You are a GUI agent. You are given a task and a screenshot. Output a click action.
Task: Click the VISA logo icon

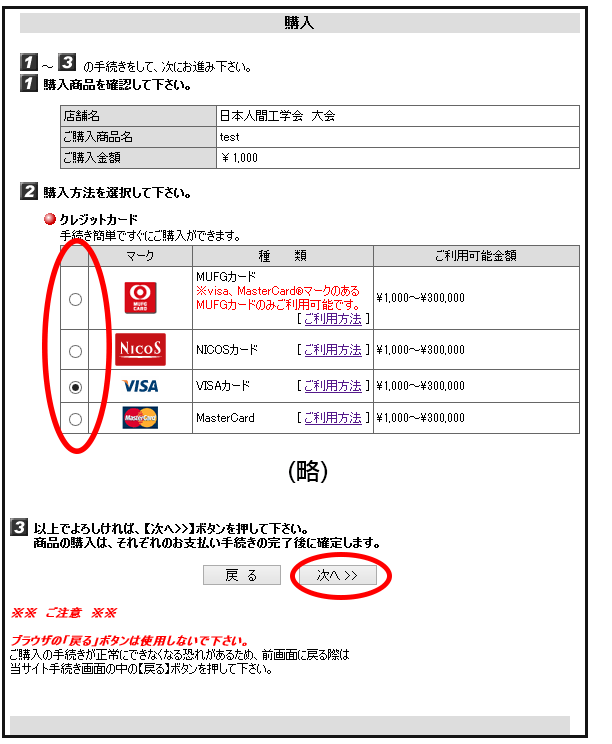[140, 386]
